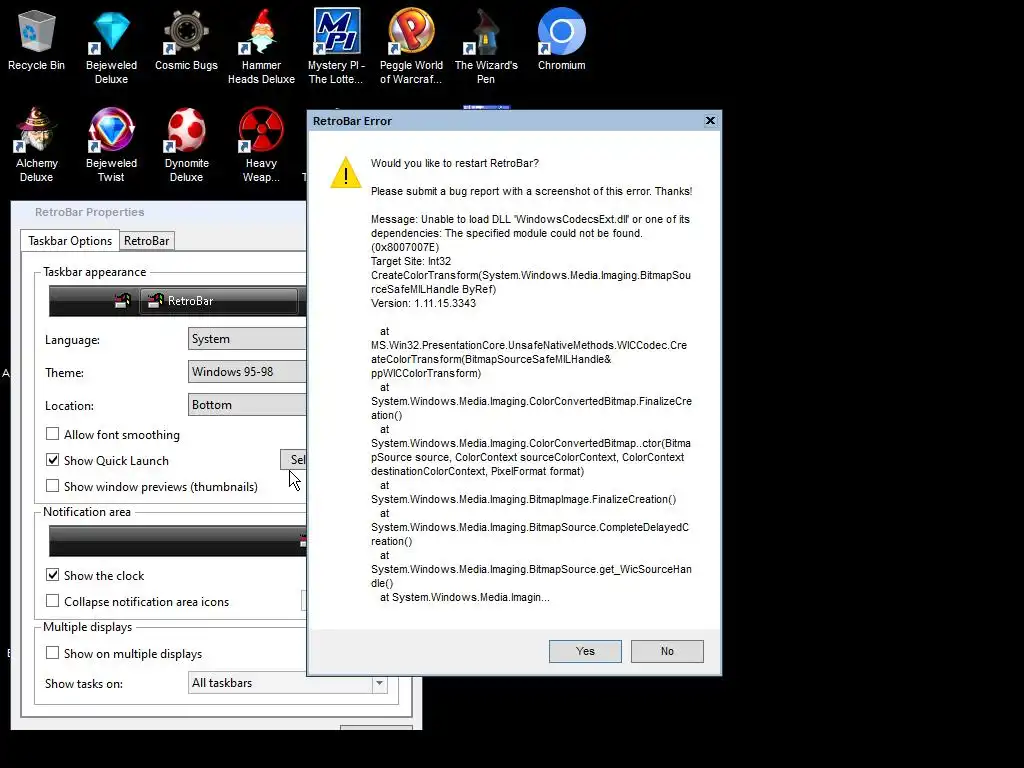Open the Location dropdown set to Bottom
The height and width of the screenshot is (768, 1024).
(x=247, y=405)
